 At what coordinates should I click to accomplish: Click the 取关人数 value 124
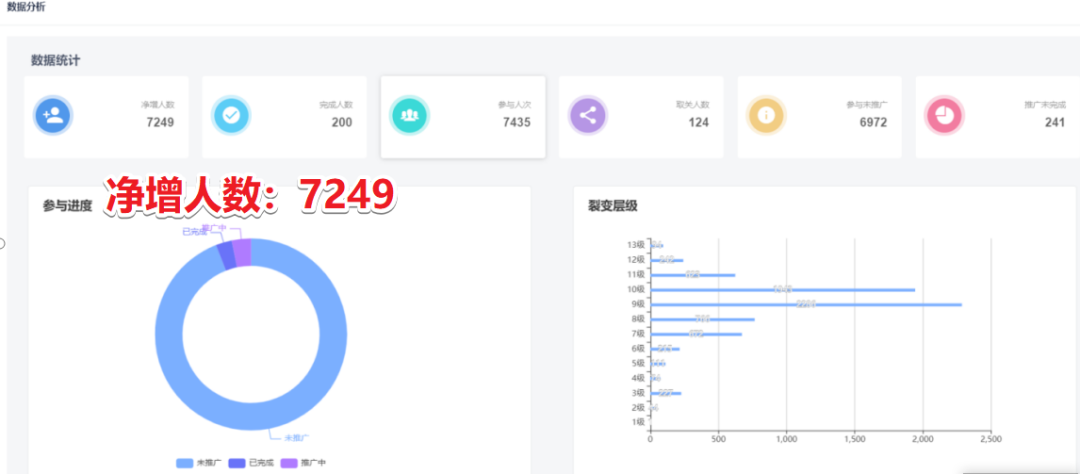698,123
